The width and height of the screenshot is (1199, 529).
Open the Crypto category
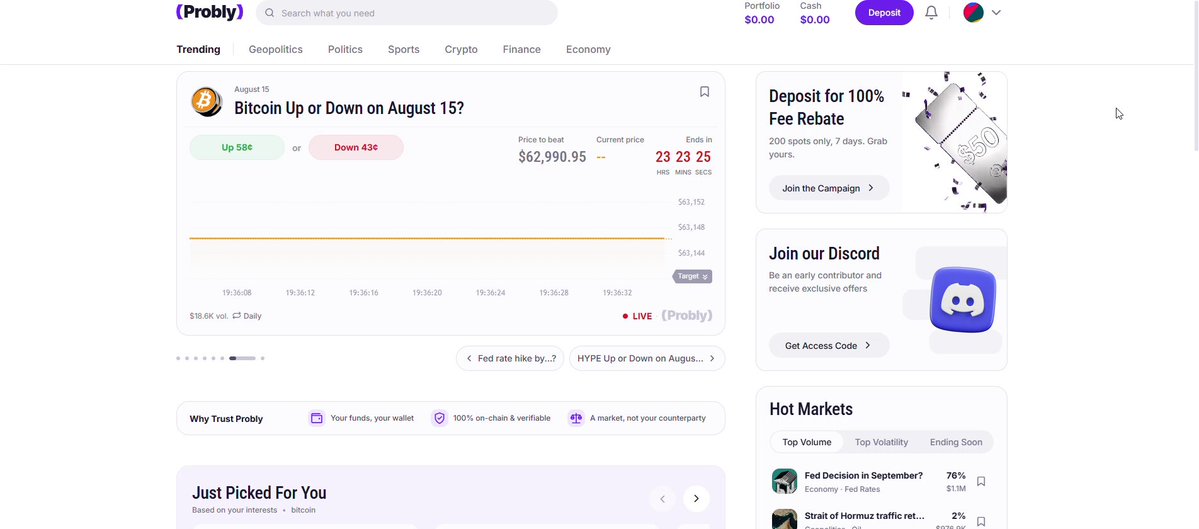tap(461, 50)
